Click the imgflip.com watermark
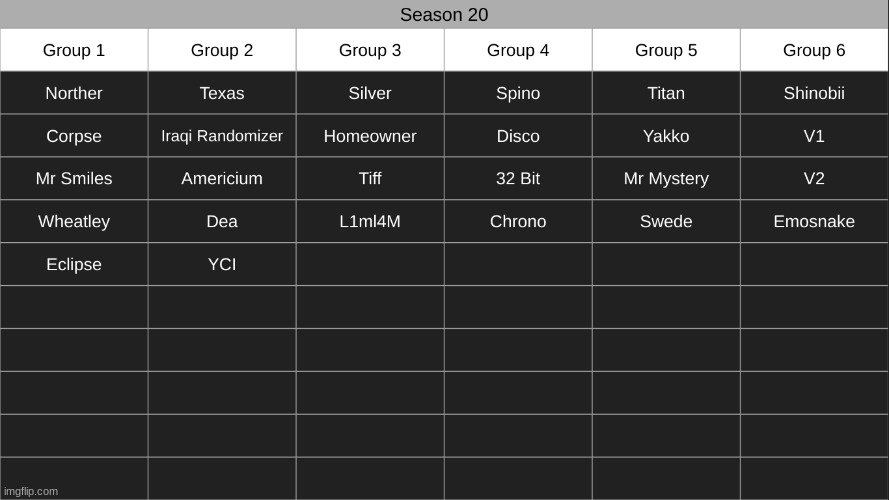Screen dimensions: 889x500 (33, 491)
